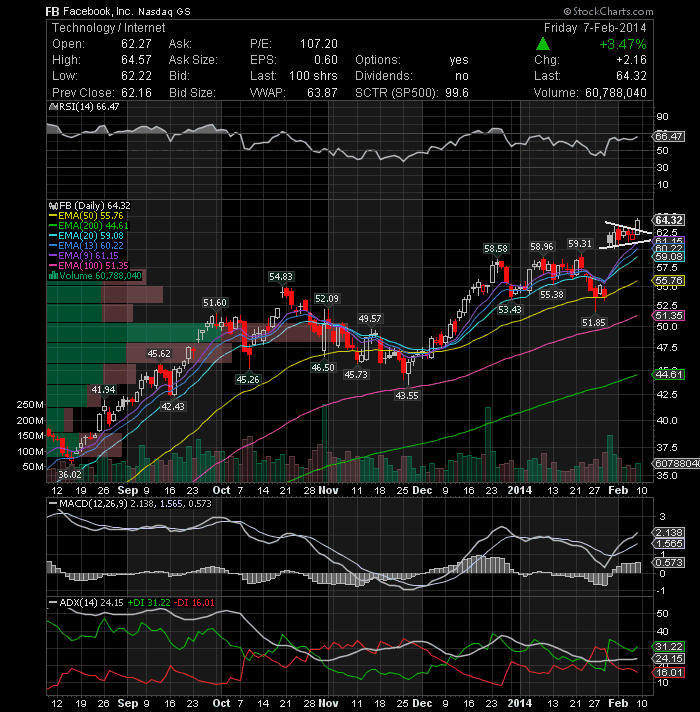
Task: Click the green ADX axis tag '31.22'
Action: (669, 646)
